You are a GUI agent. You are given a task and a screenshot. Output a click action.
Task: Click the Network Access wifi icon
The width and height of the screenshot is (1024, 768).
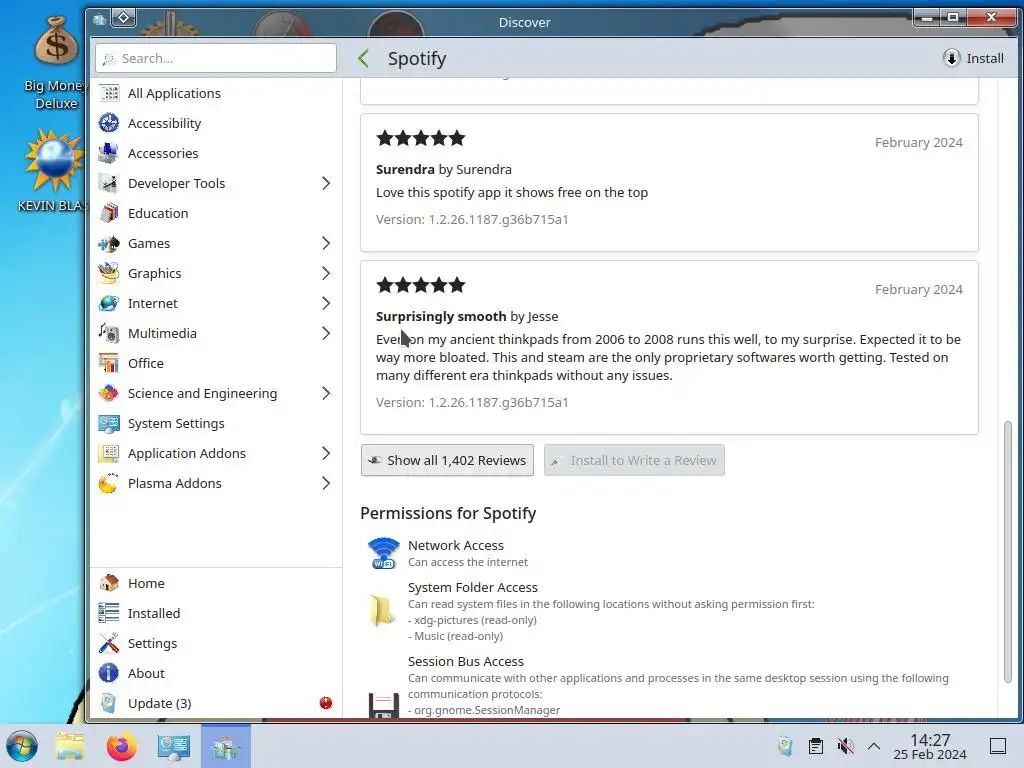pos(383,553)
